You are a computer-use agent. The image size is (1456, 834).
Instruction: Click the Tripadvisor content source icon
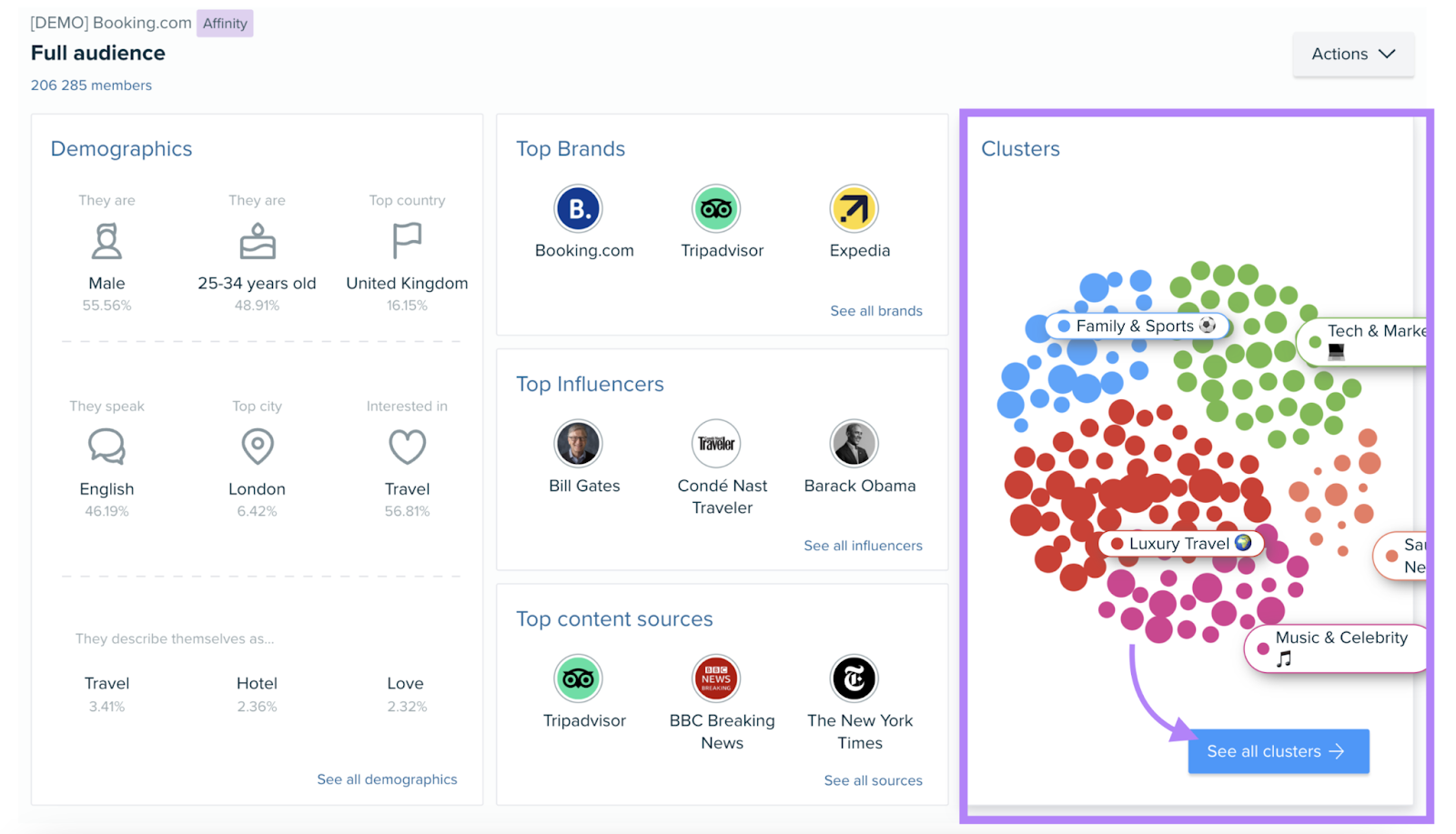click(580, 678)
